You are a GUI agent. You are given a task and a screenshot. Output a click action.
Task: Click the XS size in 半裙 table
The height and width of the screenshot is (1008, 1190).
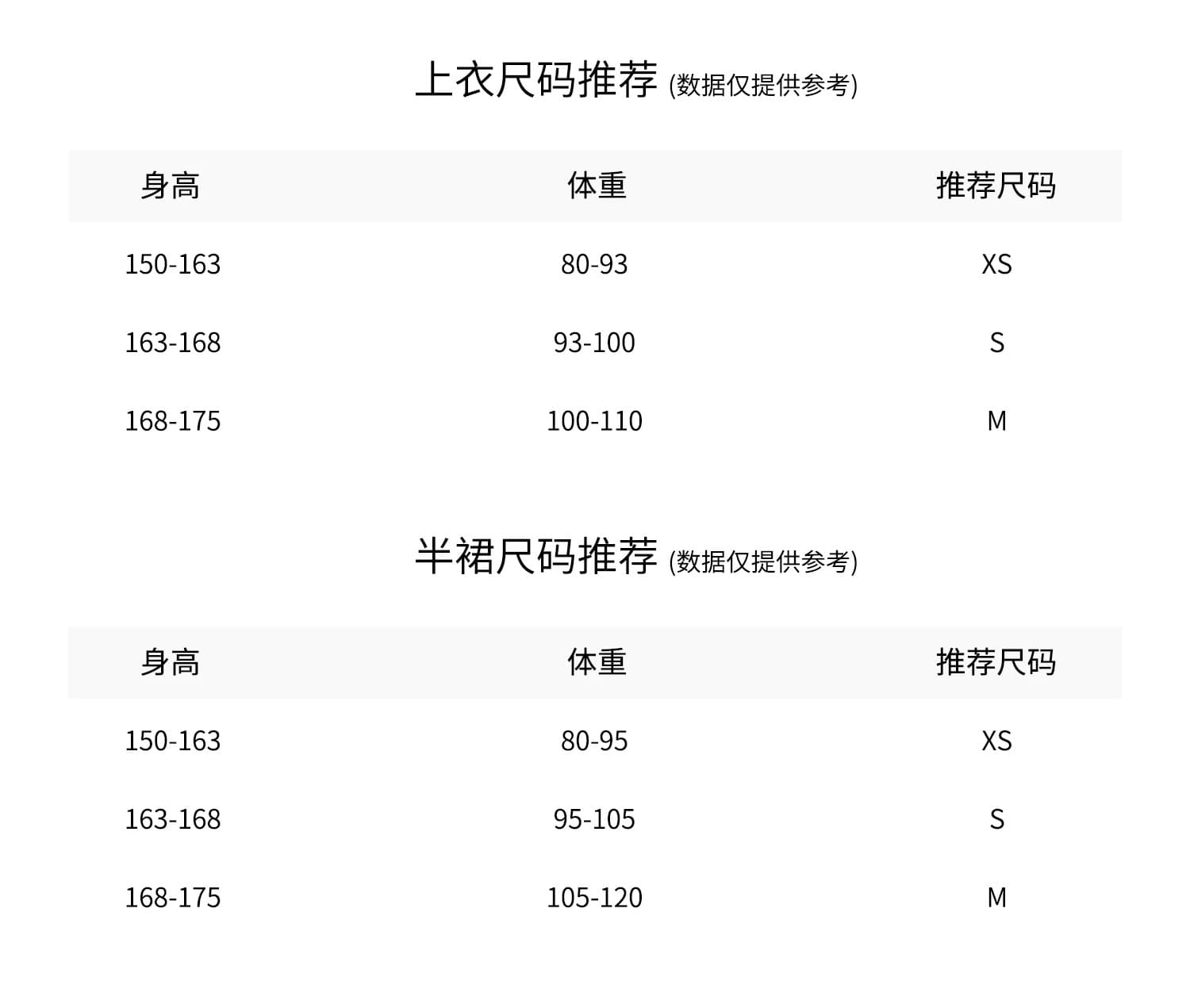tap(996, 741)
